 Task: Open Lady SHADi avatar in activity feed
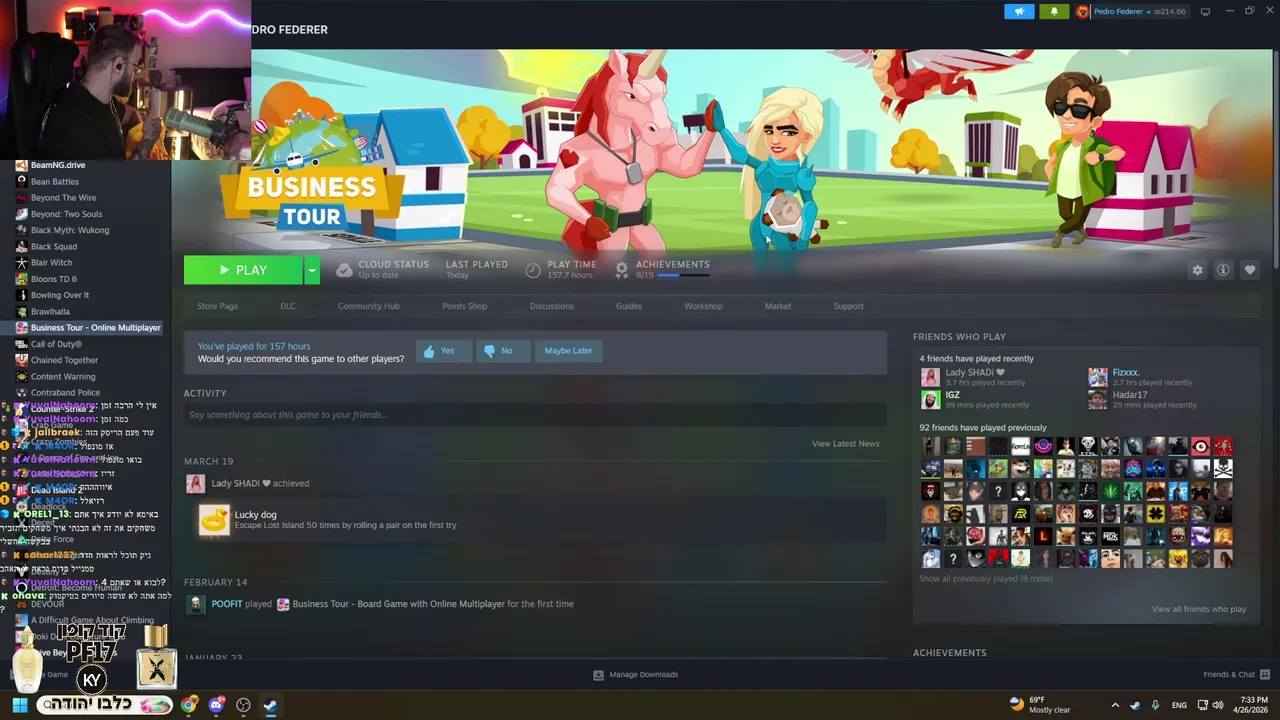[195, 484]
